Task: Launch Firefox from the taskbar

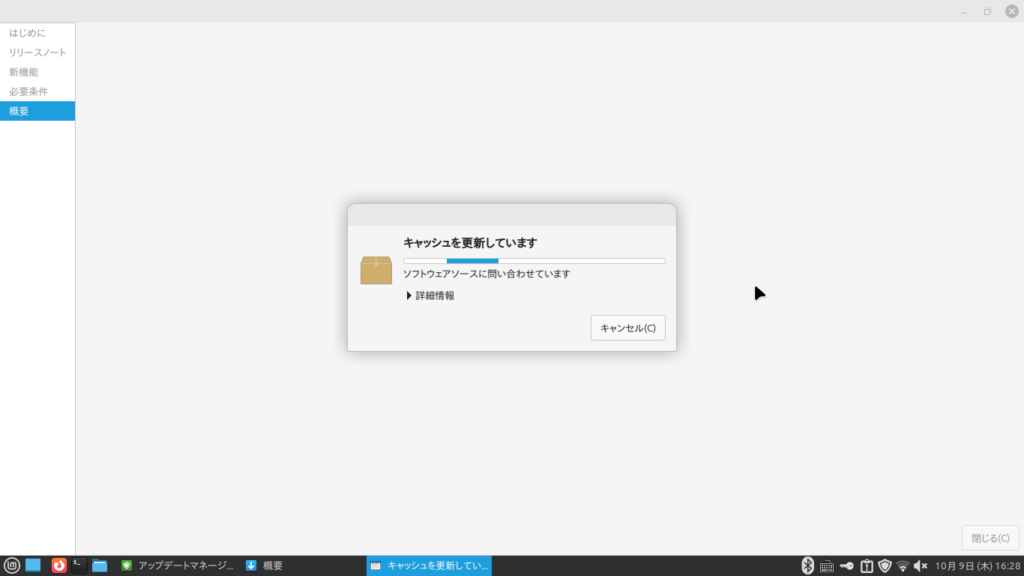Action: point(59,565)
